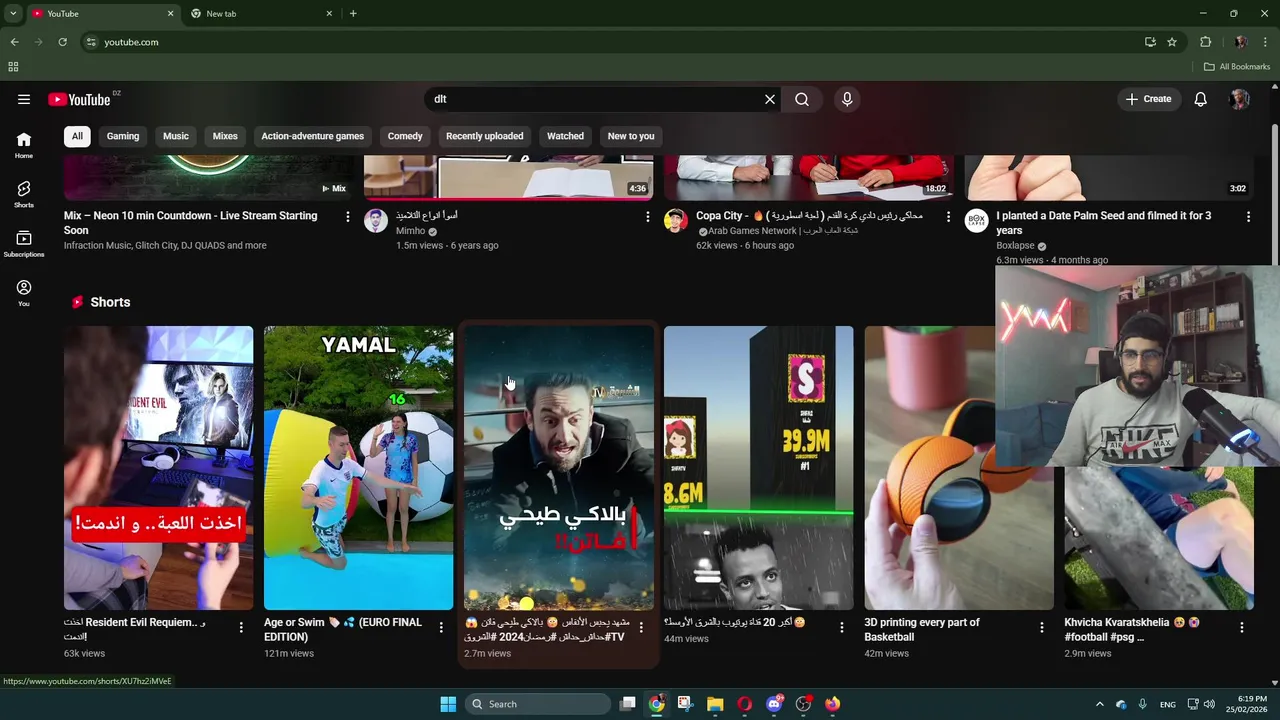Start voice search with microphone icon
The image size is (1280, 720).
tap(847, 99)
